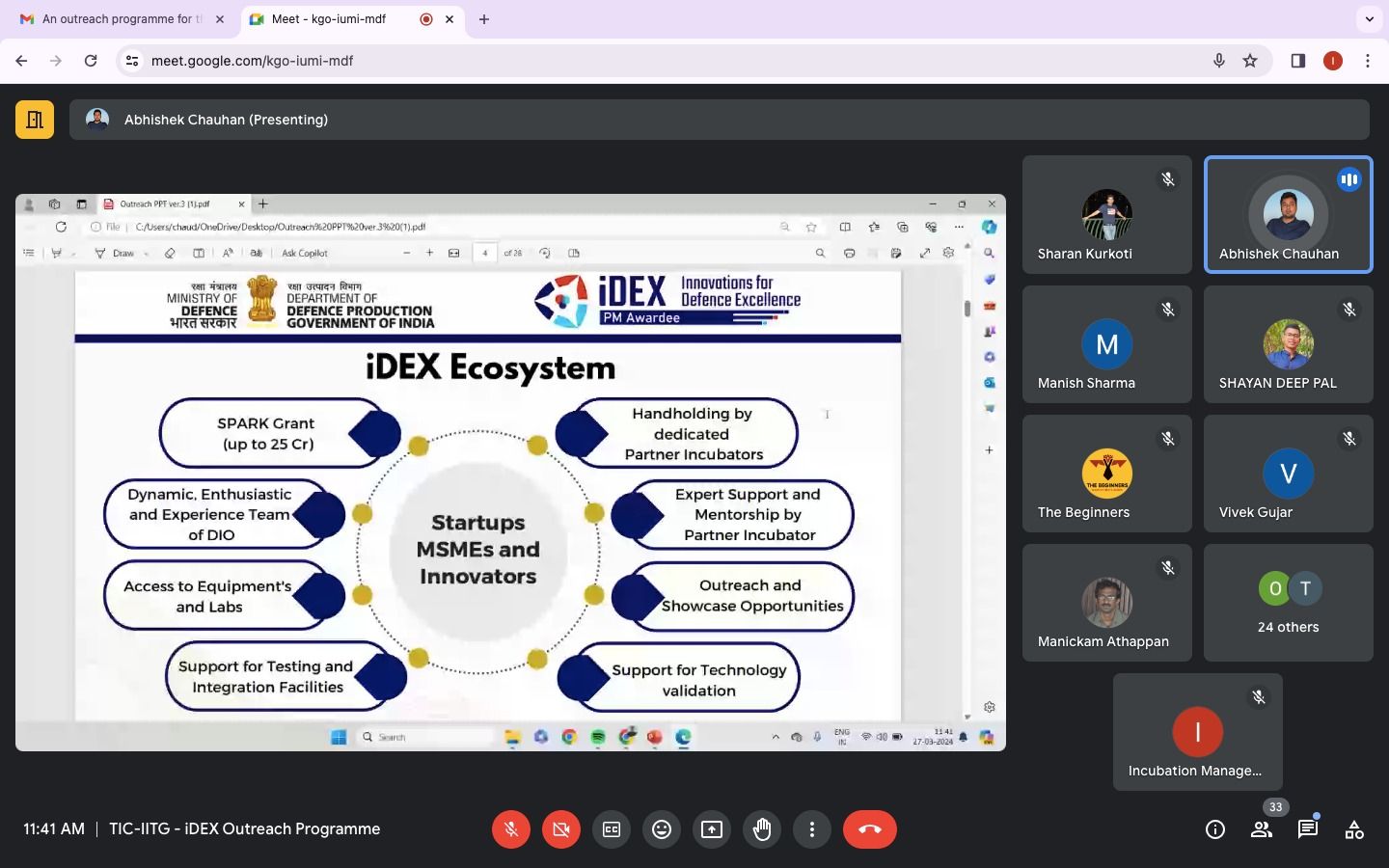Open chat with everyone icon
The image size is (1389, 868).
pos(1308,829)
